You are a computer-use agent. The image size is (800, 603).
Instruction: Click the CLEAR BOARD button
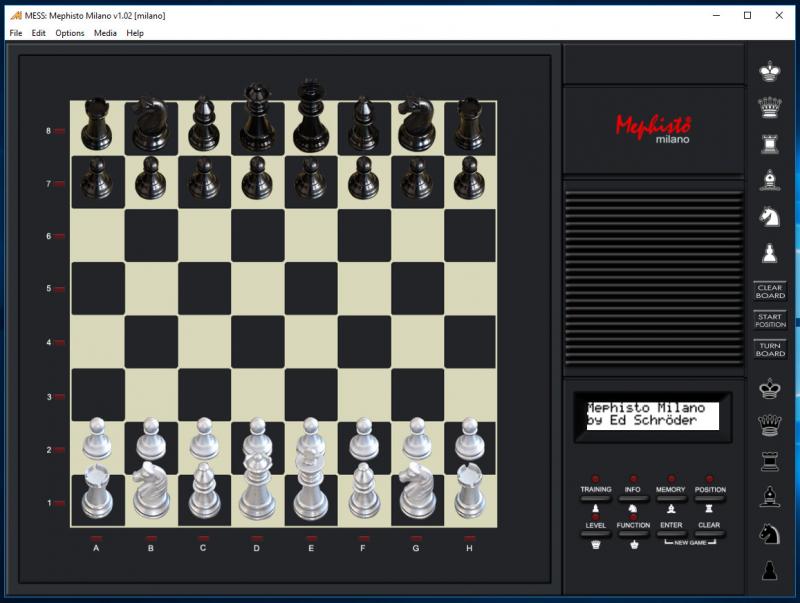[x=770, y=292]
